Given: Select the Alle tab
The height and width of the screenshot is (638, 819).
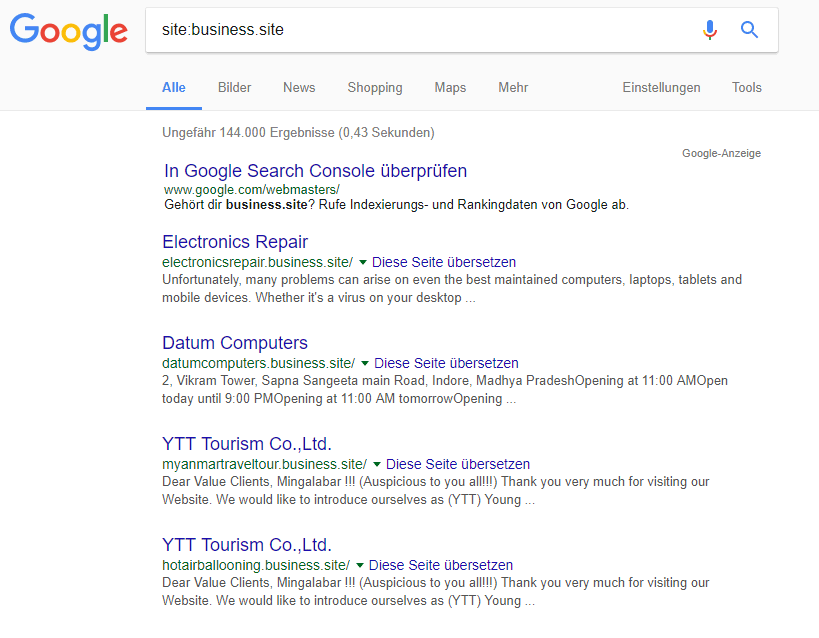Looking at the screenshot, I should (173, 87).
